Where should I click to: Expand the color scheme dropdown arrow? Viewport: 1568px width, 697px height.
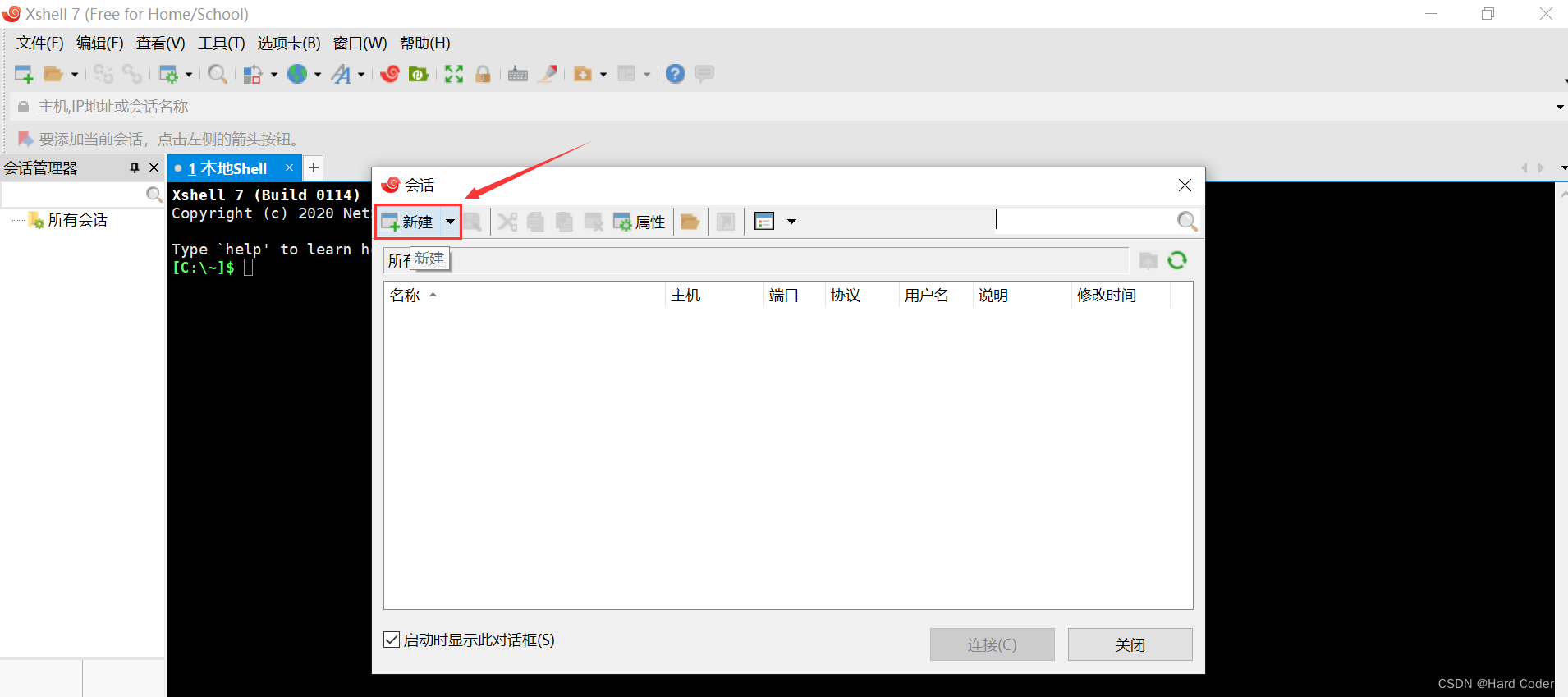pos(274,75)
